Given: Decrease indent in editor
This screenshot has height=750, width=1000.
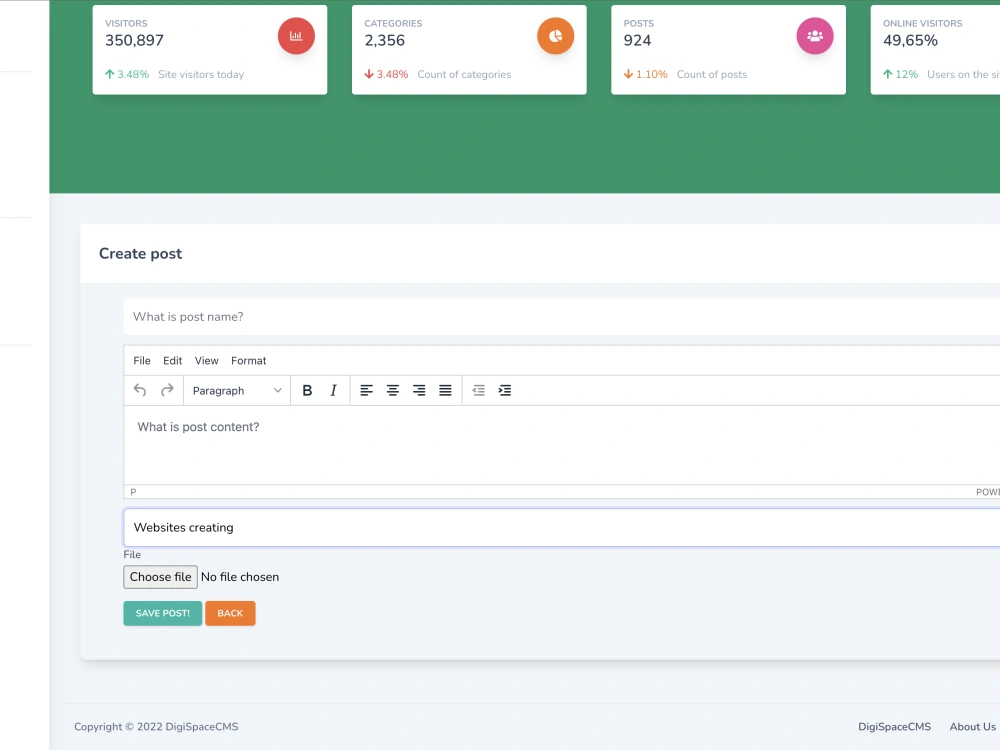Looking at the screenshot, I should point(478,390).
